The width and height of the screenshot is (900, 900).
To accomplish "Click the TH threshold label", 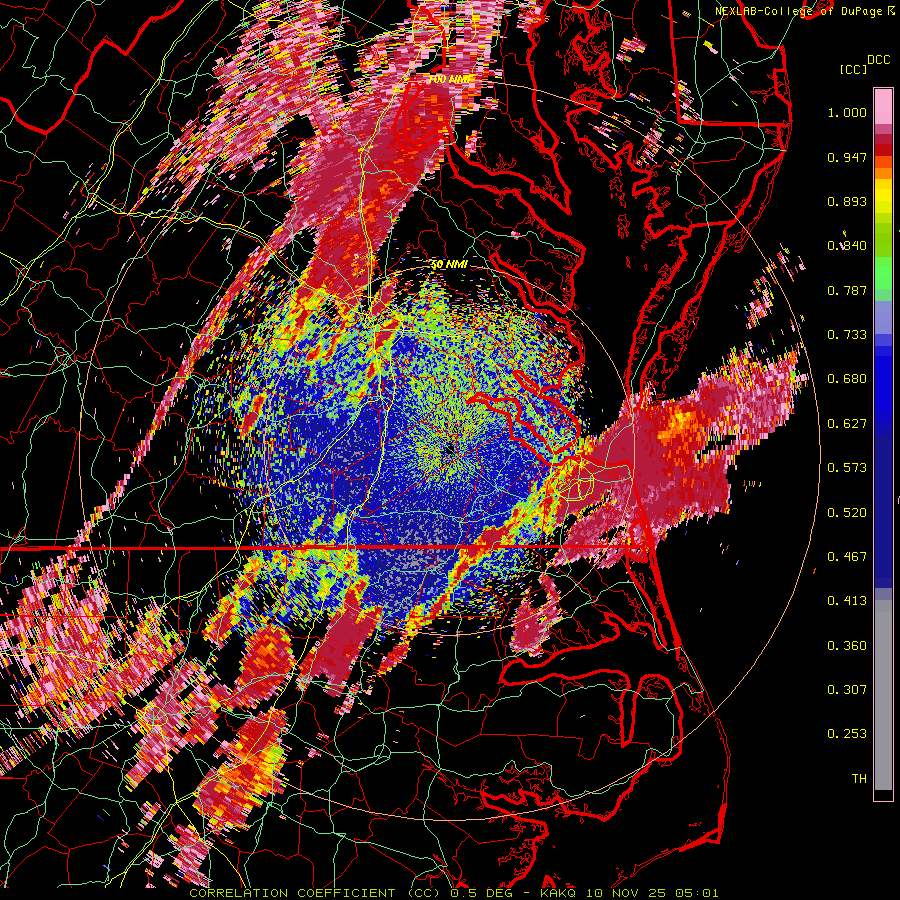I will (x=859, y=779).
